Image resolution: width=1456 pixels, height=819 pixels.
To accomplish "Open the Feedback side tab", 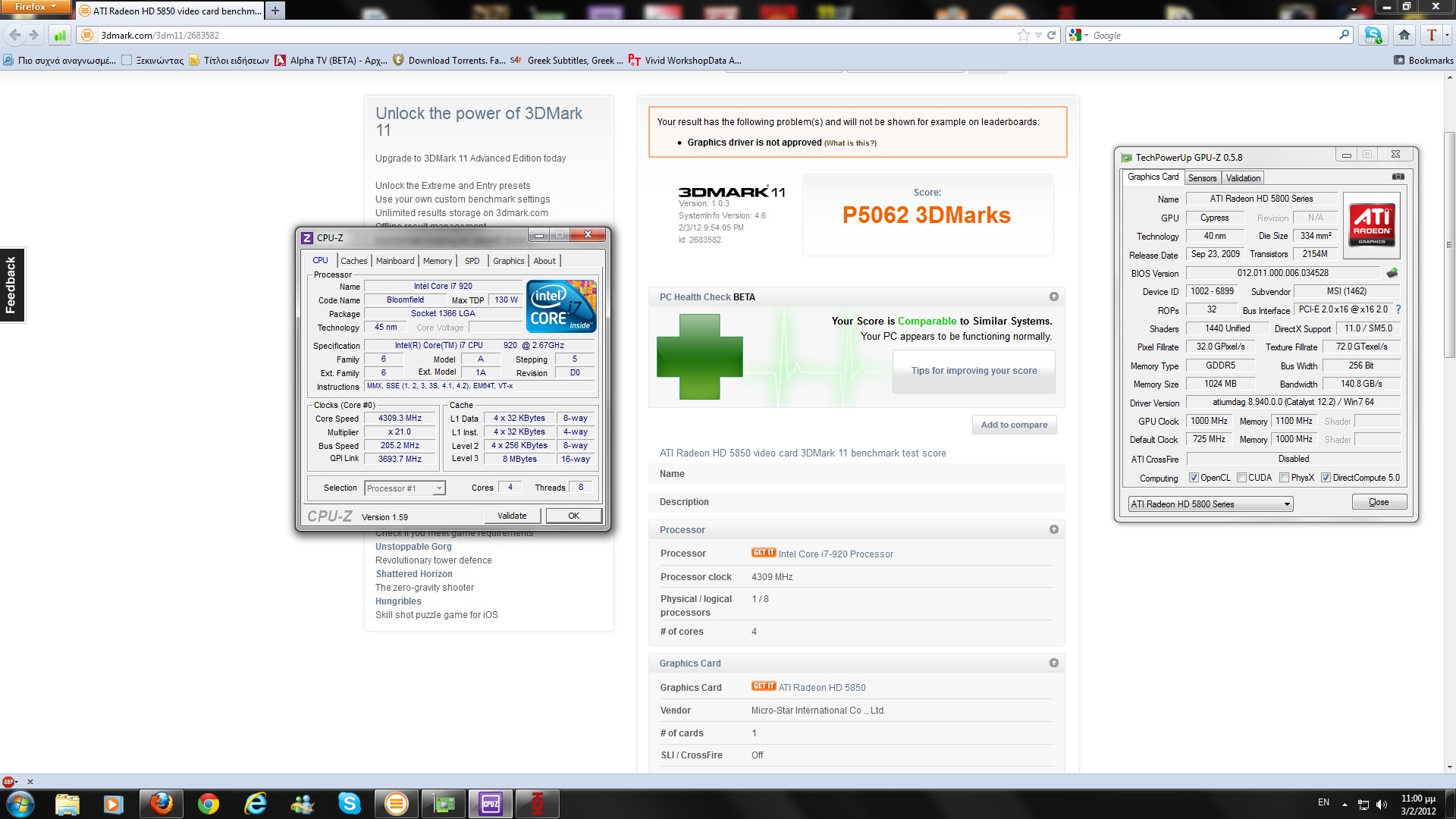I will pyautogui.click(x=11, y=285).
